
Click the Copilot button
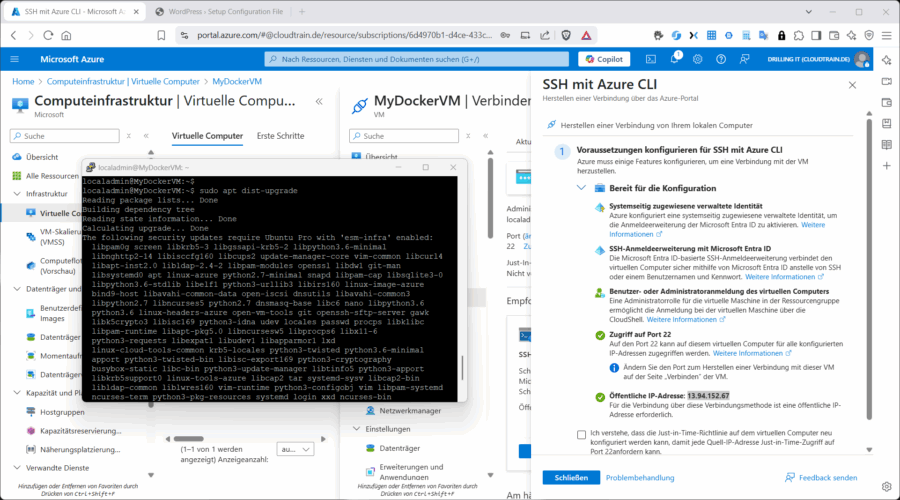click(604, 59)
